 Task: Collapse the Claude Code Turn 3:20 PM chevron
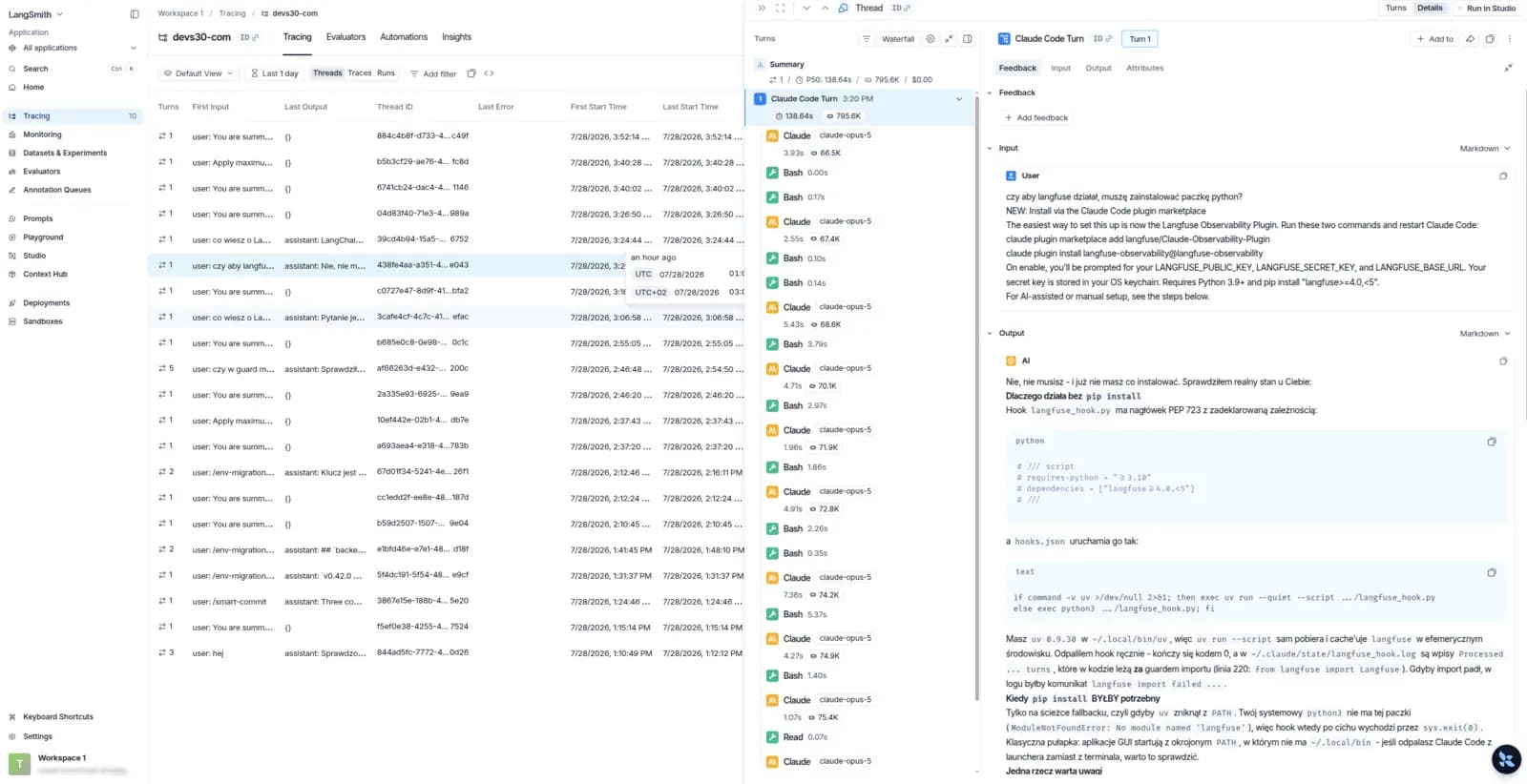coord(959,99)
